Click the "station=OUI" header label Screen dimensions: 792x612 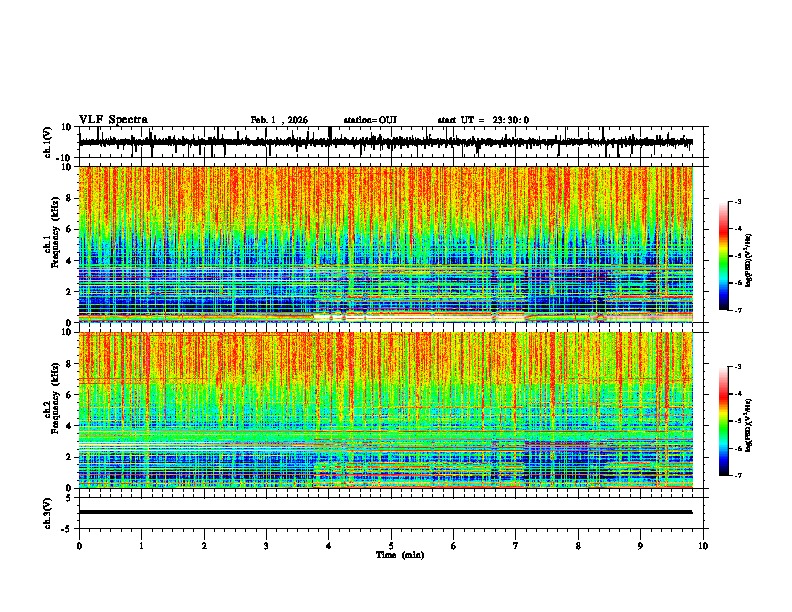point(370,120)
